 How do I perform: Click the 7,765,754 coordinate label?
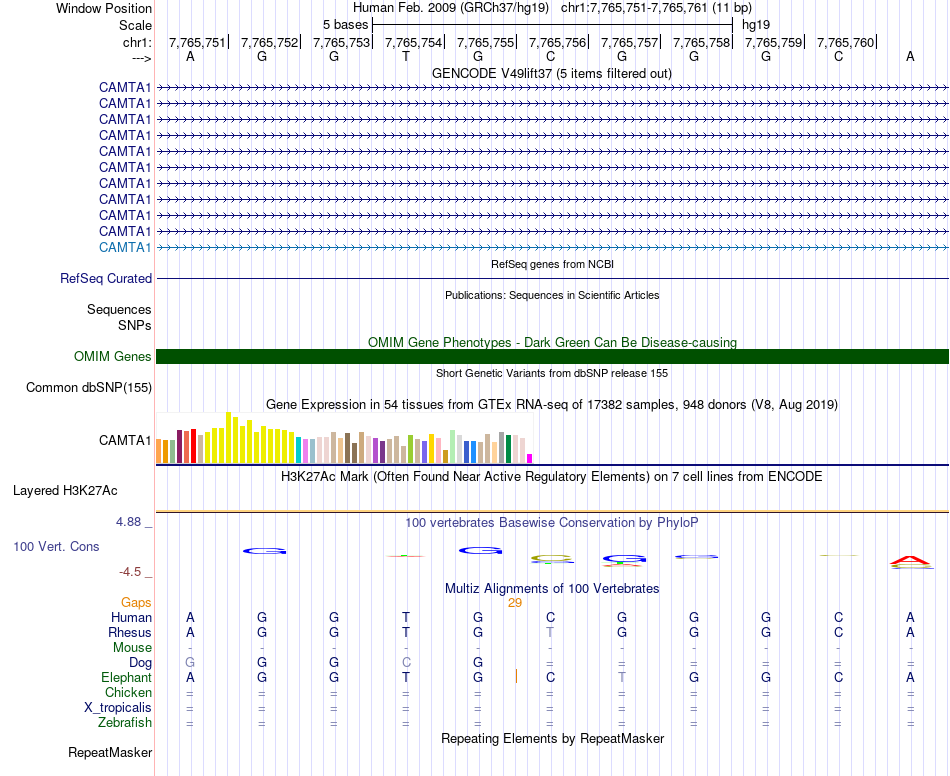[413, 42]
